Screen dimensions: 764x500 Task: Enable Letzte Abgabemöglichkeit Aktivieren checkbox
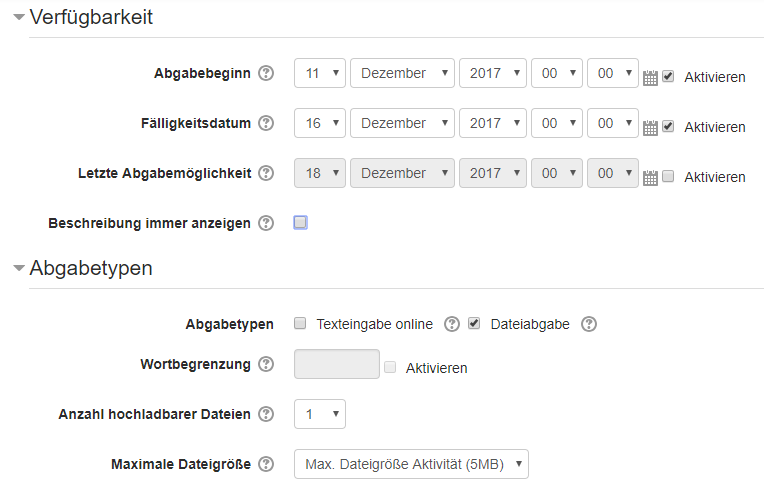point(668,176)
